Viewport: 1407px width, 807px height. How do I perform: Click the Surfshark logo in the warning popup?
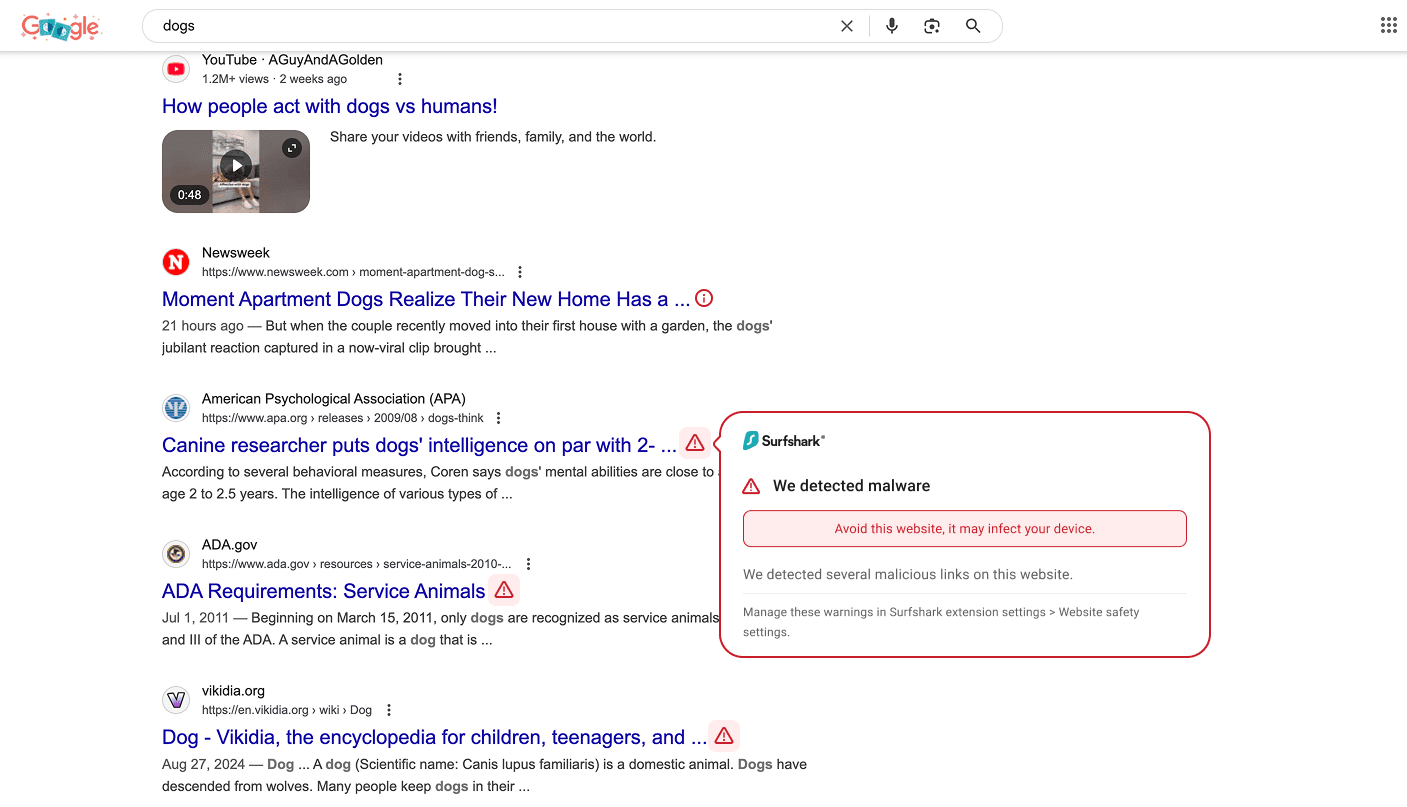pos(784,440)
